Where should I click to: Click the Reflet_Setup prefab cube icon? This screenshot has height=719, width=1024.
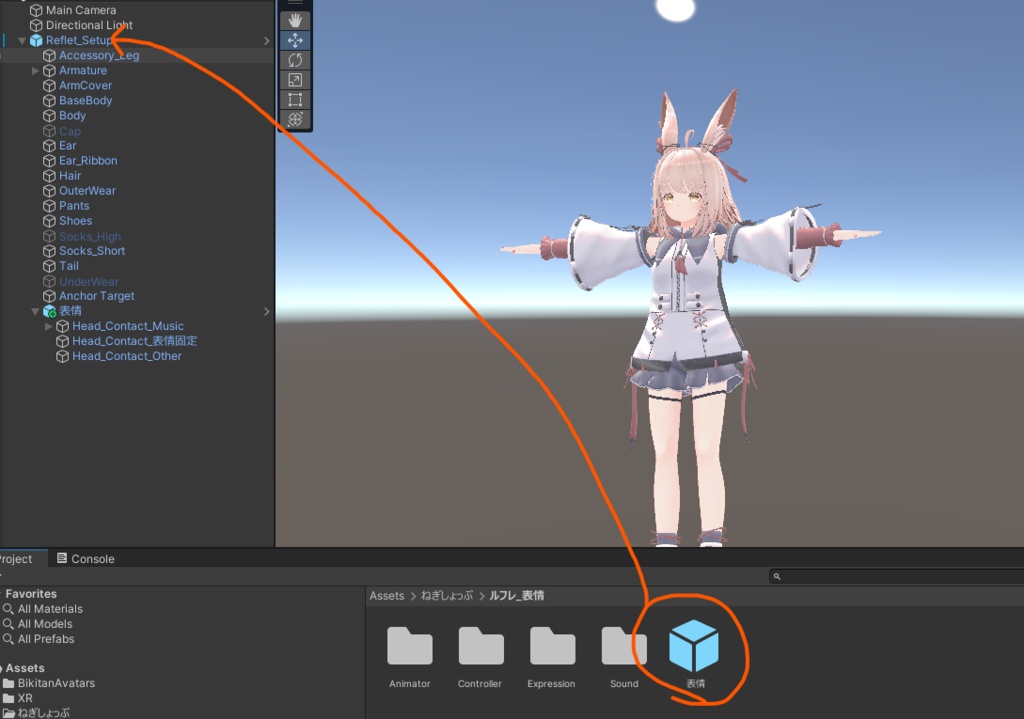coord(36,40)
